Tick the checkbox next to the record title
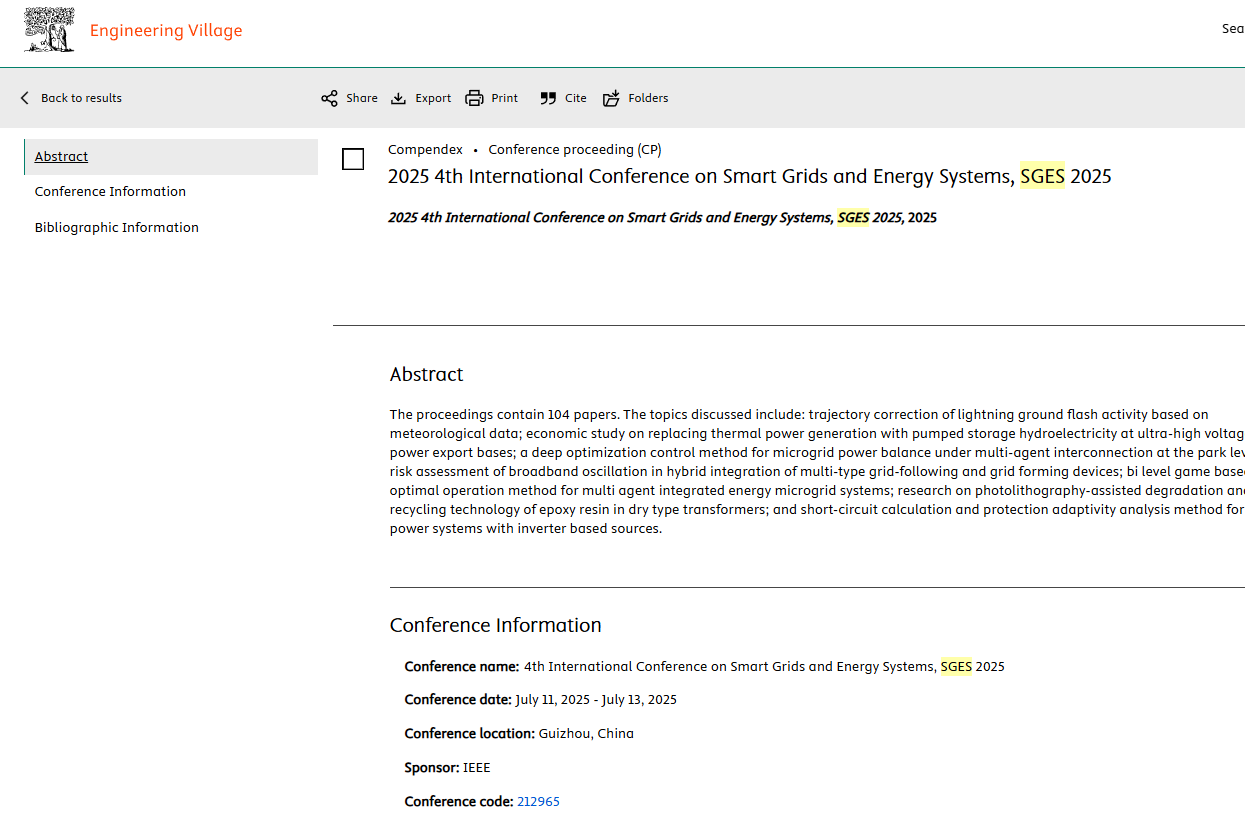Viewport: 1245px width, 826px height. tap(353, 159)
